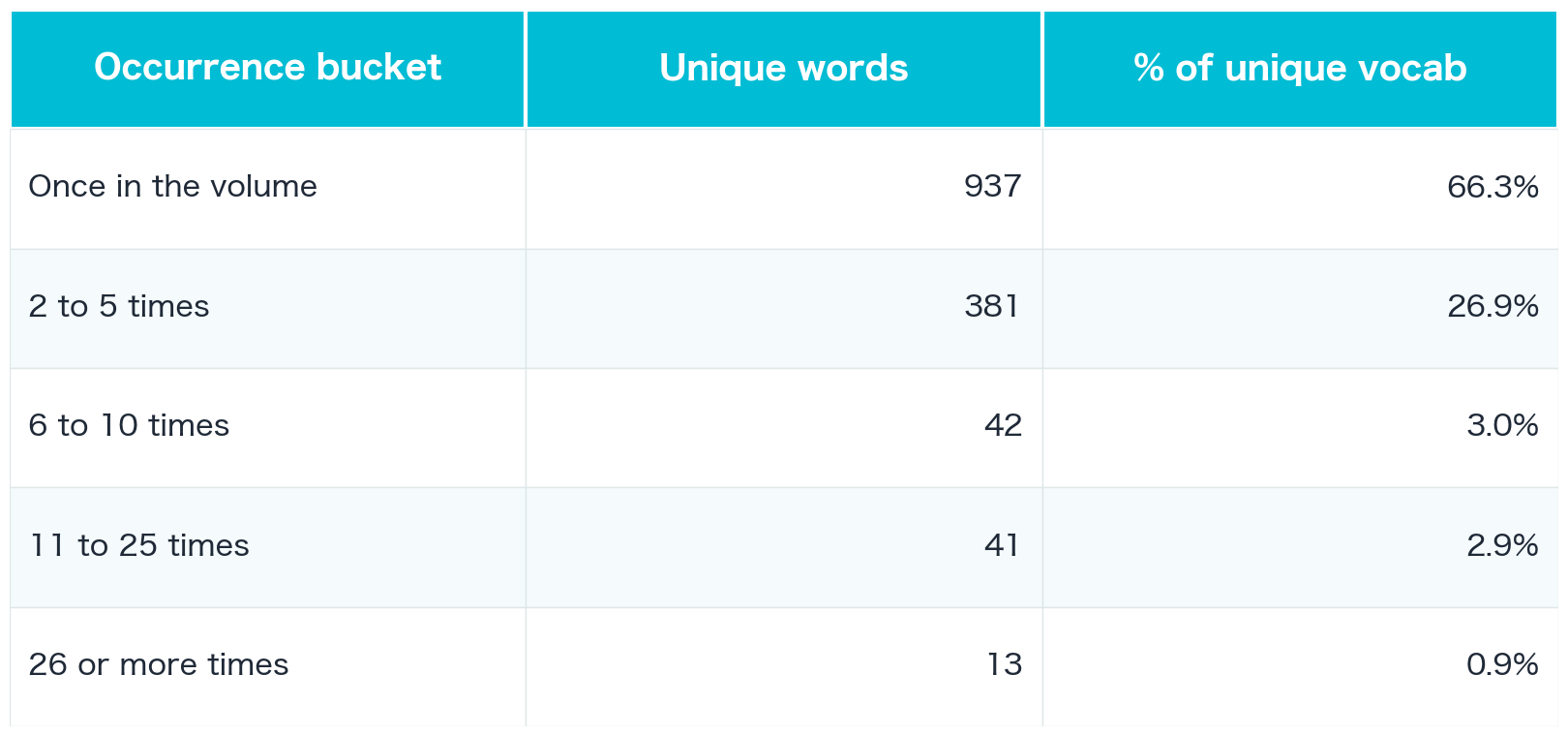The width and height of the screenshot is (1568, 736).
Task: Select the 381 unique words cell
Action: (x=991, y=306)
